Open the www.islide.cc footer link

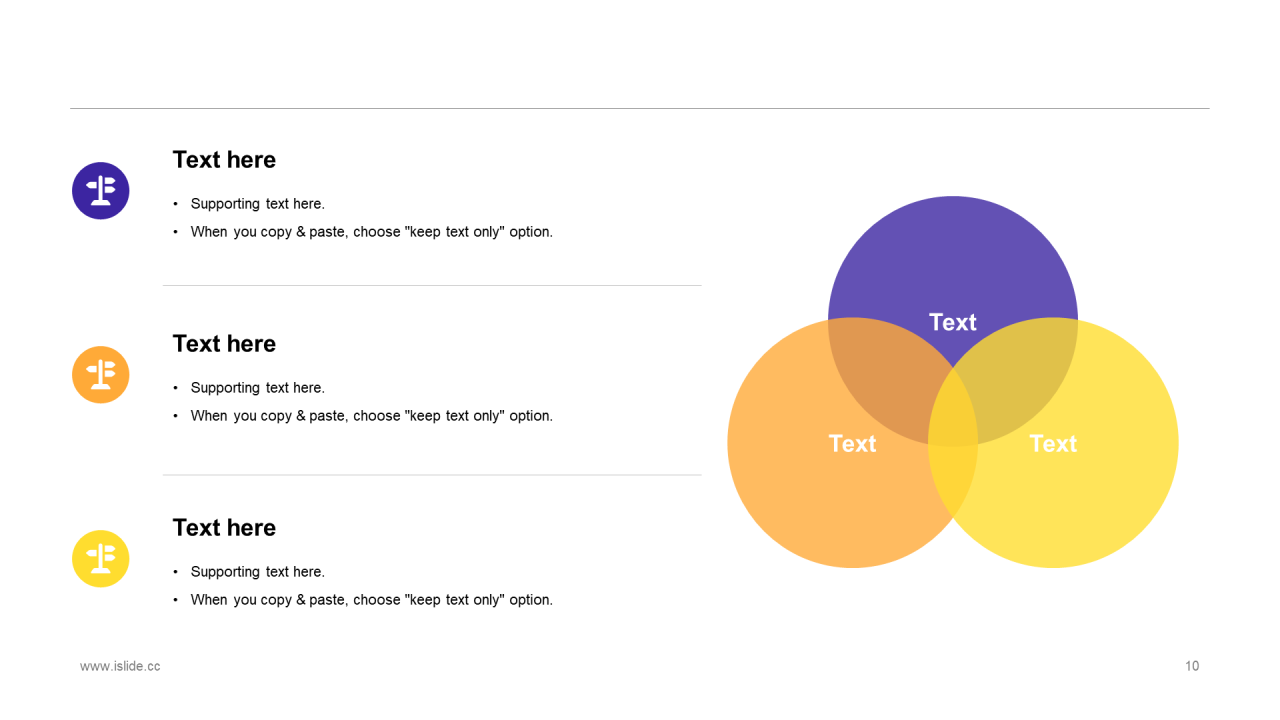click(120, 666)
